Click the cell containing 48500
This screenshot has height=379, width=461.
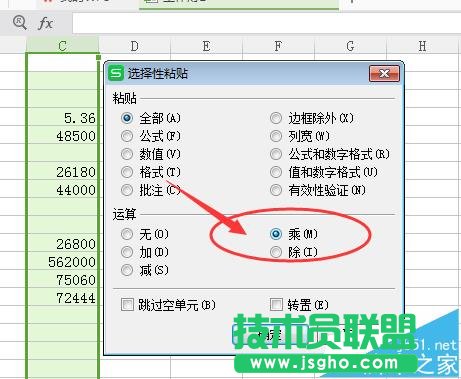coord(62,136)
